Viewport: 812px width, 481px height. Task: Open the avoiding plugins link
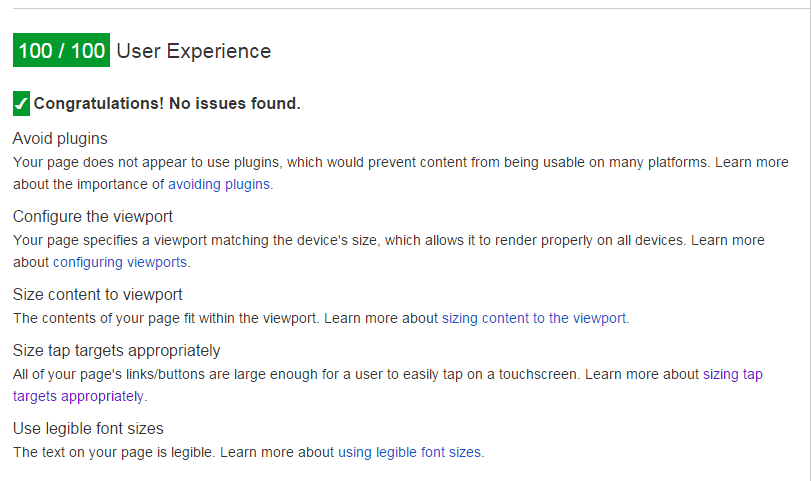click(219, 184)
